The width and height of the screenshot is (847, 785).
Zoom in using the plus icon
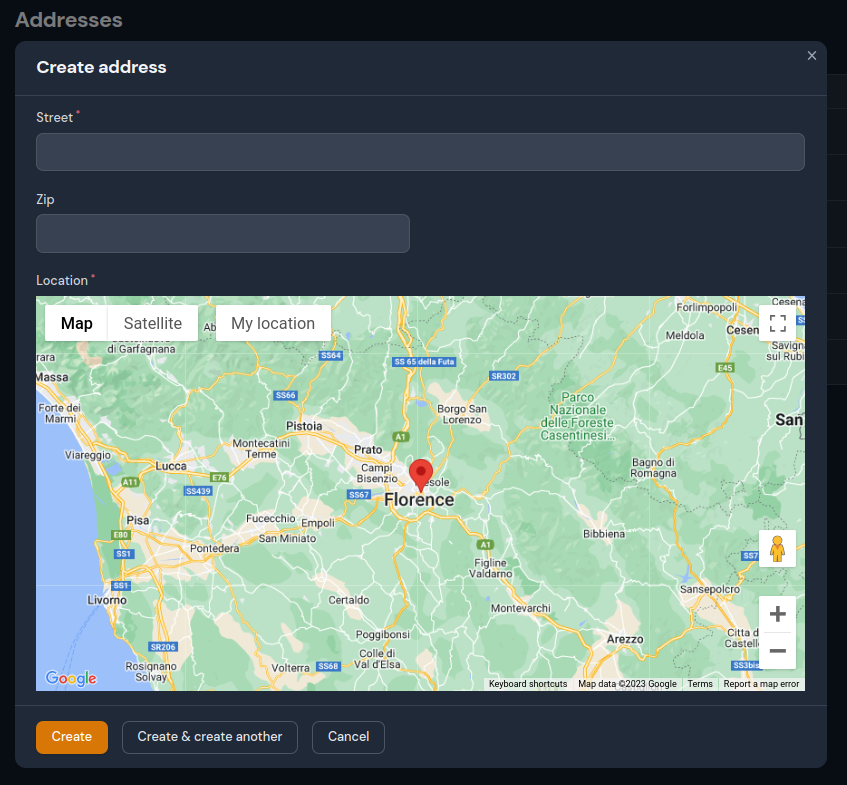point(778,614)
